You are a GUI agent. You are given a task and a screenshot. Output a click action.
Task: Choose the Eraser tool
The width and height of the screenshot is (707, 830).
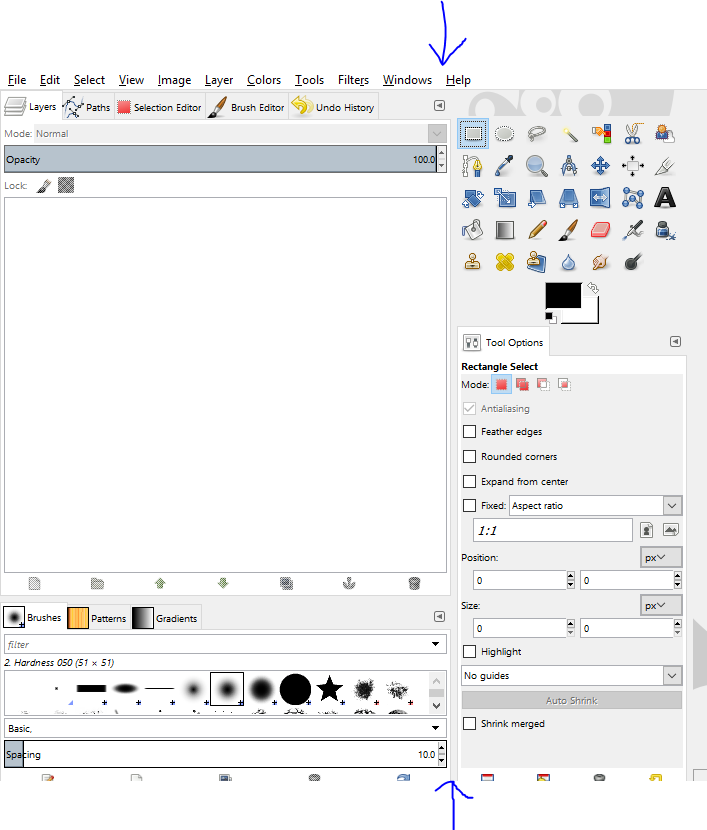coord(601,230)
